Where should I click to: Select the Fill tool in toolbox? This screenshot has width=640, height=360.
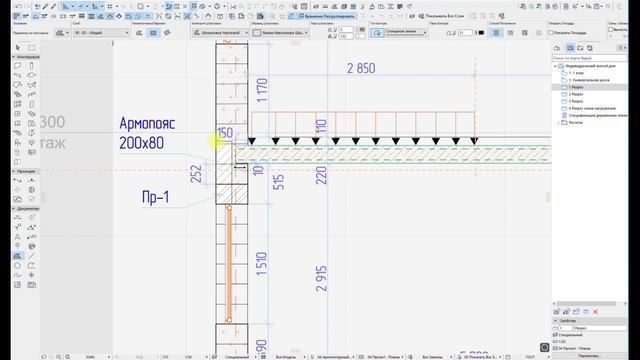18,256
